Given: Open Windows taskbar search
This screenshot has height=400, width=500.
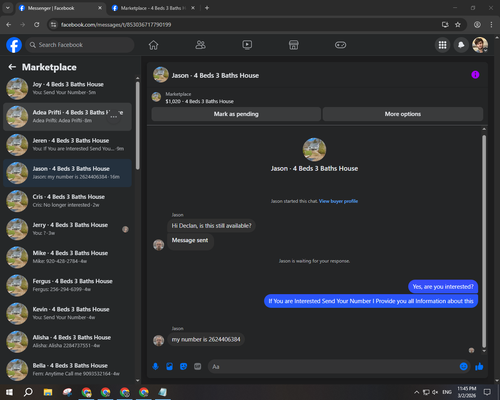Looking at the screenshot, I should coord(28,392).
